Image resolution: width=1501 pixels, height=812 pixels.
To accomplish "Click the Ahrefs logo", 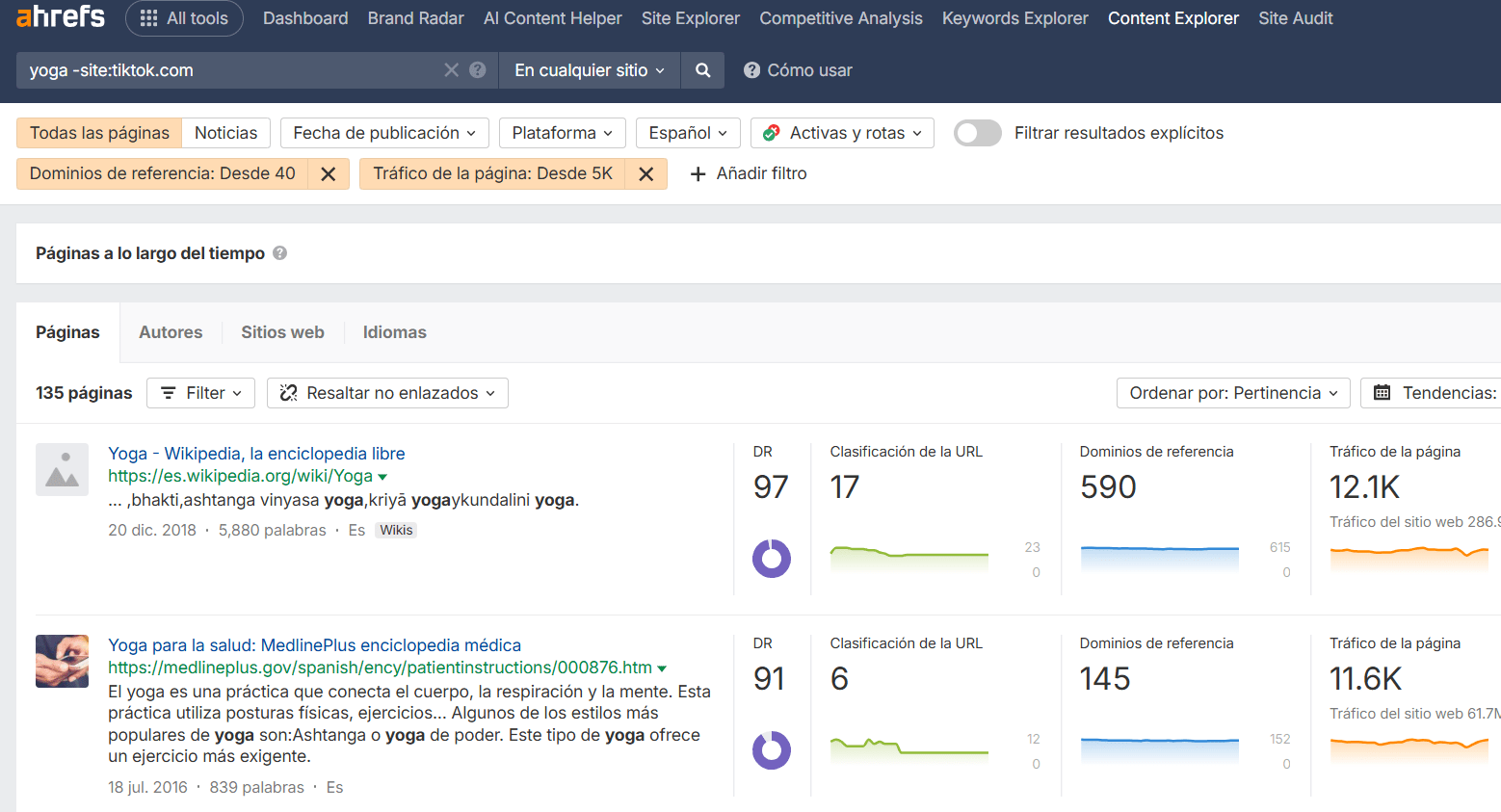I will (x=61, y=16).
